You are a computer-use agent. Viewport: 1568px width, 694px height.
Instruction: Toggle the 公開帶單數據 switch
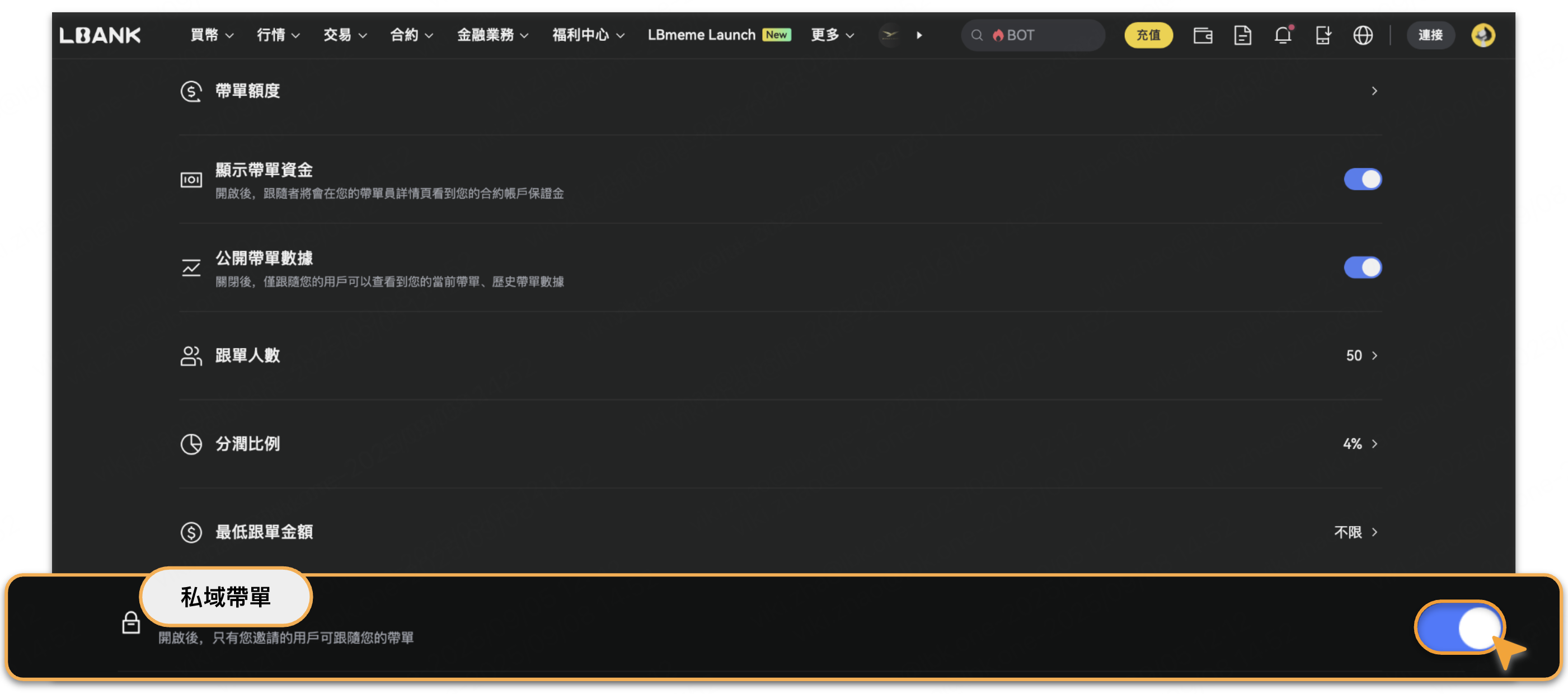coord(1362,268)
